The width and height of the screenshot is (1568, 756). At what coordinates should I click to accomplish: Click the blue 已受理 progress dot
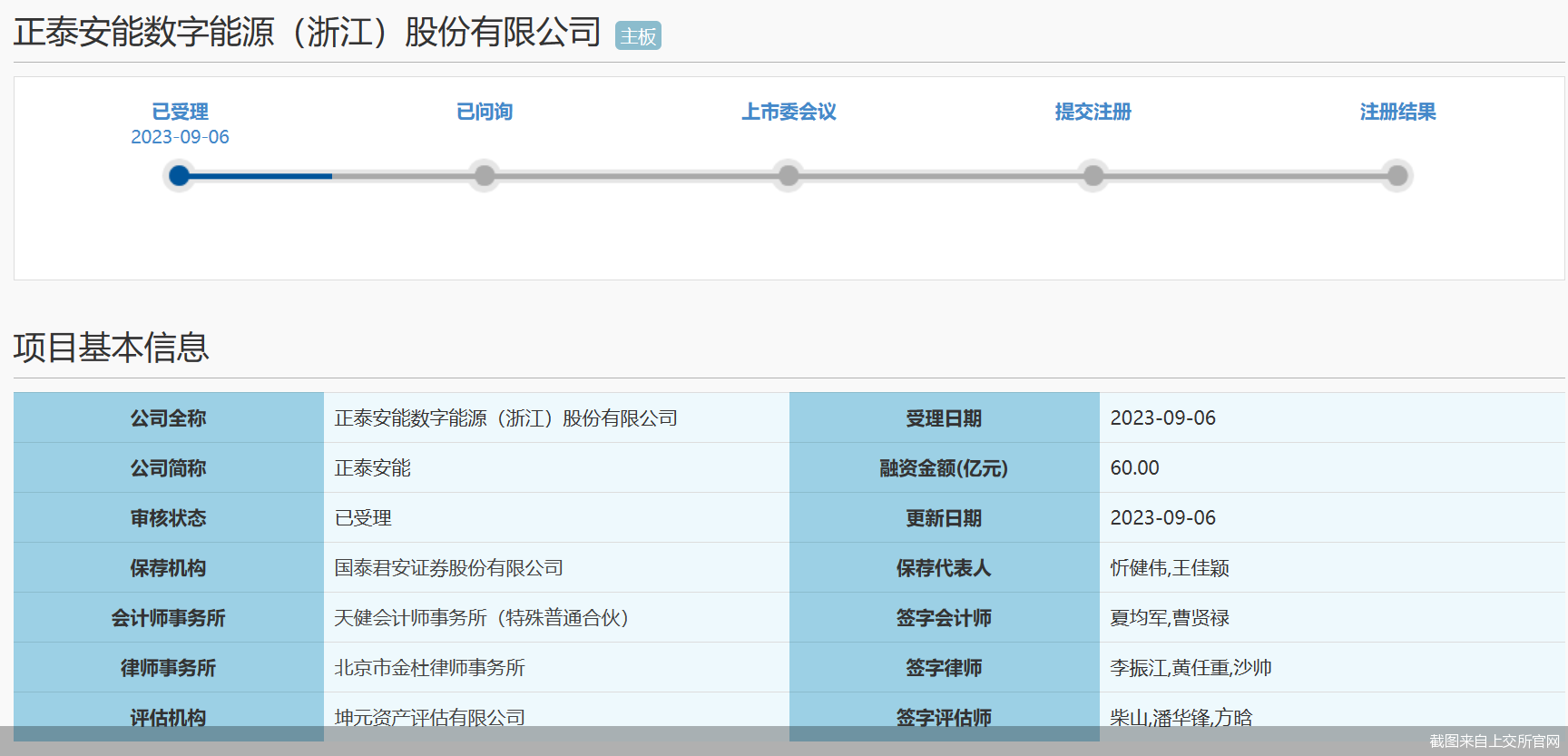180,175
